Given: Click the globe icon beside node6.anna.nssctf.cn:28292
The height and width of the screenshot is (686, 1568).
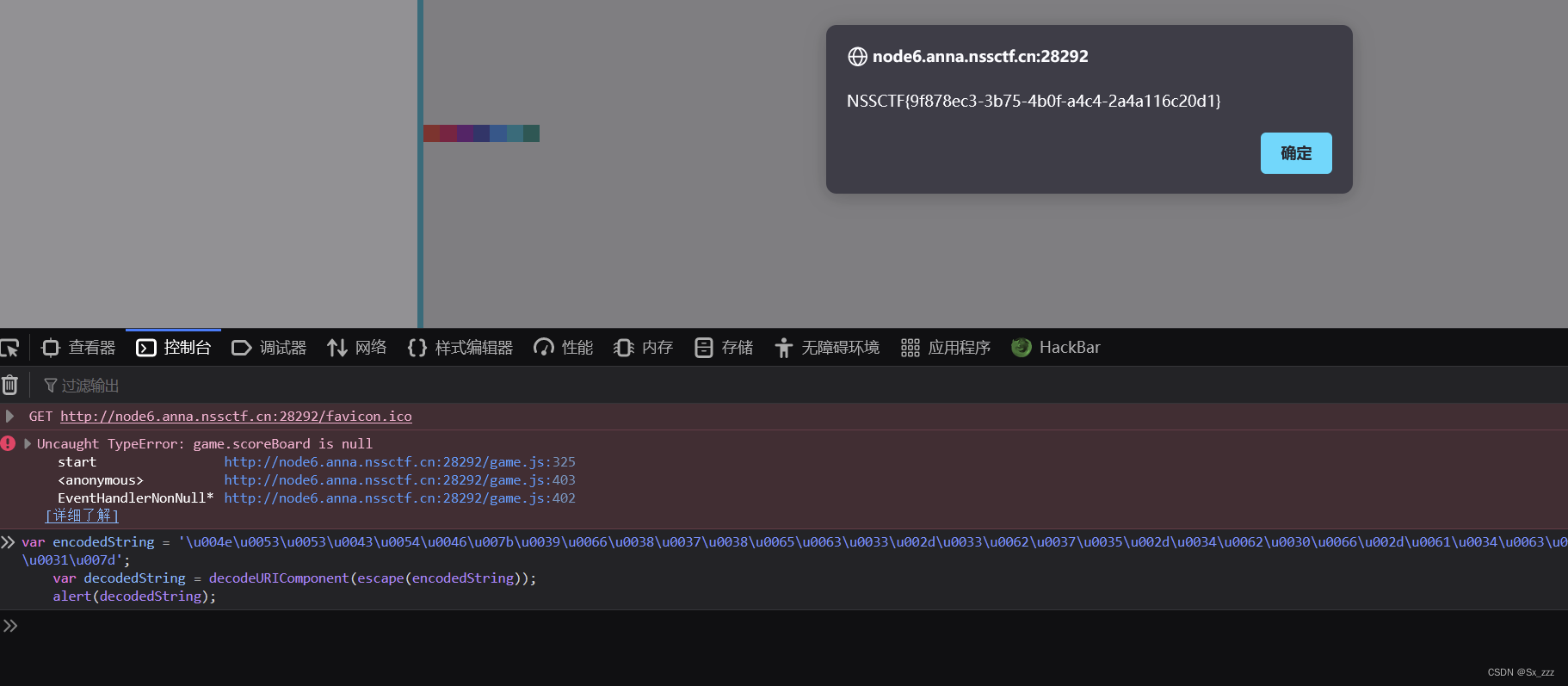Looking at the screenshot, I should pos(857,57).
